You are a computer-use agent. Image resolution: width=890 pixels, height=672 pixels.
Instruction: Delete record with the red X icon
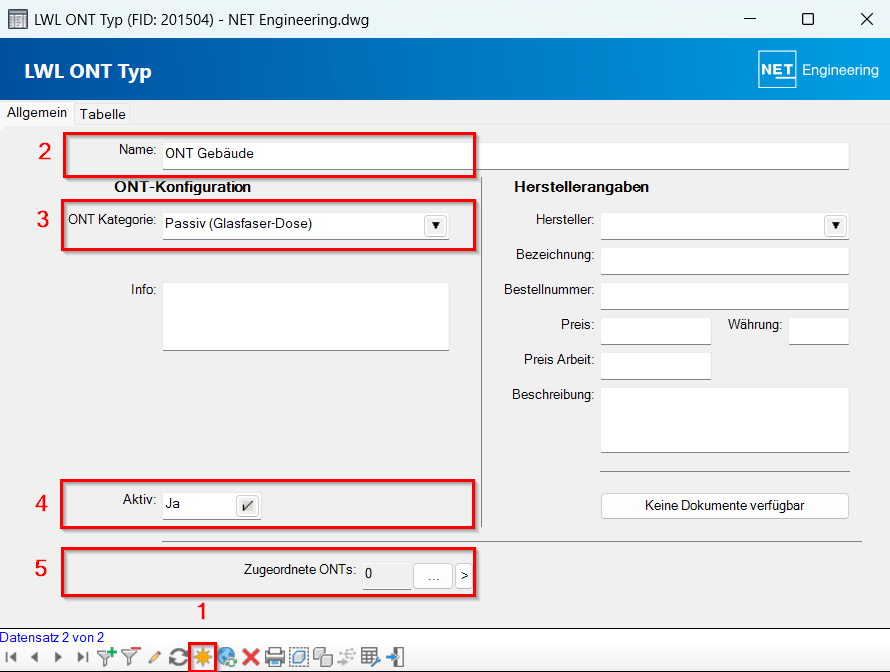pyautogui.click(x=251, y=657)
